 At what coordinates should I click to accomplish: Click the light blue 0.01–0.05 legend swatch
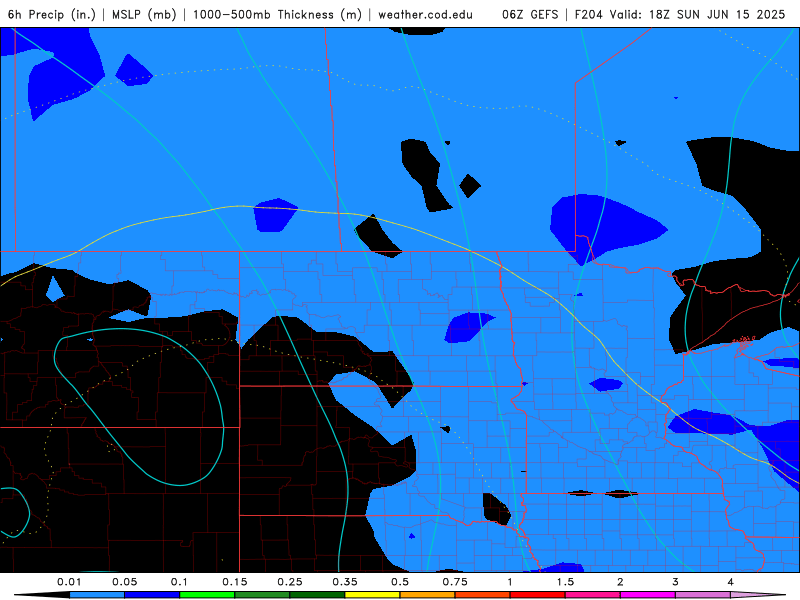[x=97, y=595]
